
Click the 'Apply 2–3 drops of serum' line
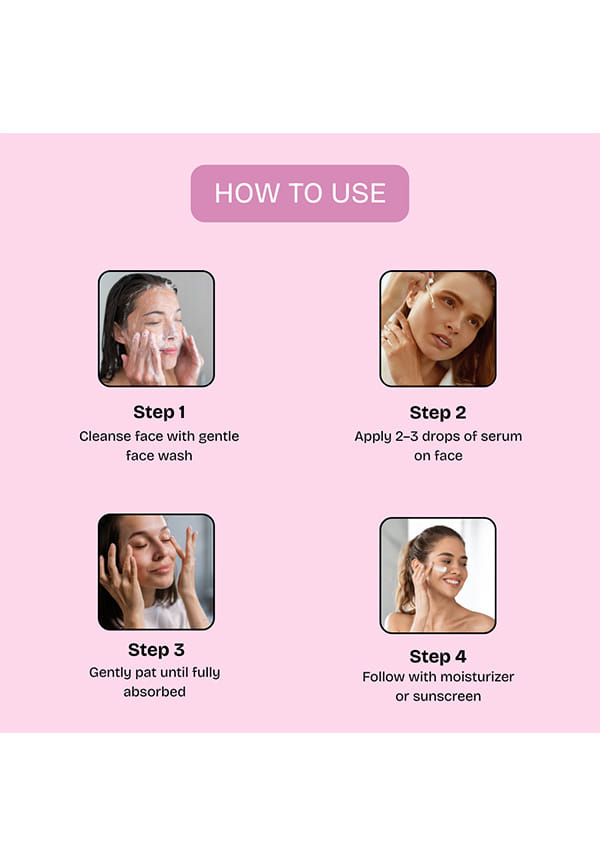coord(438,436)
